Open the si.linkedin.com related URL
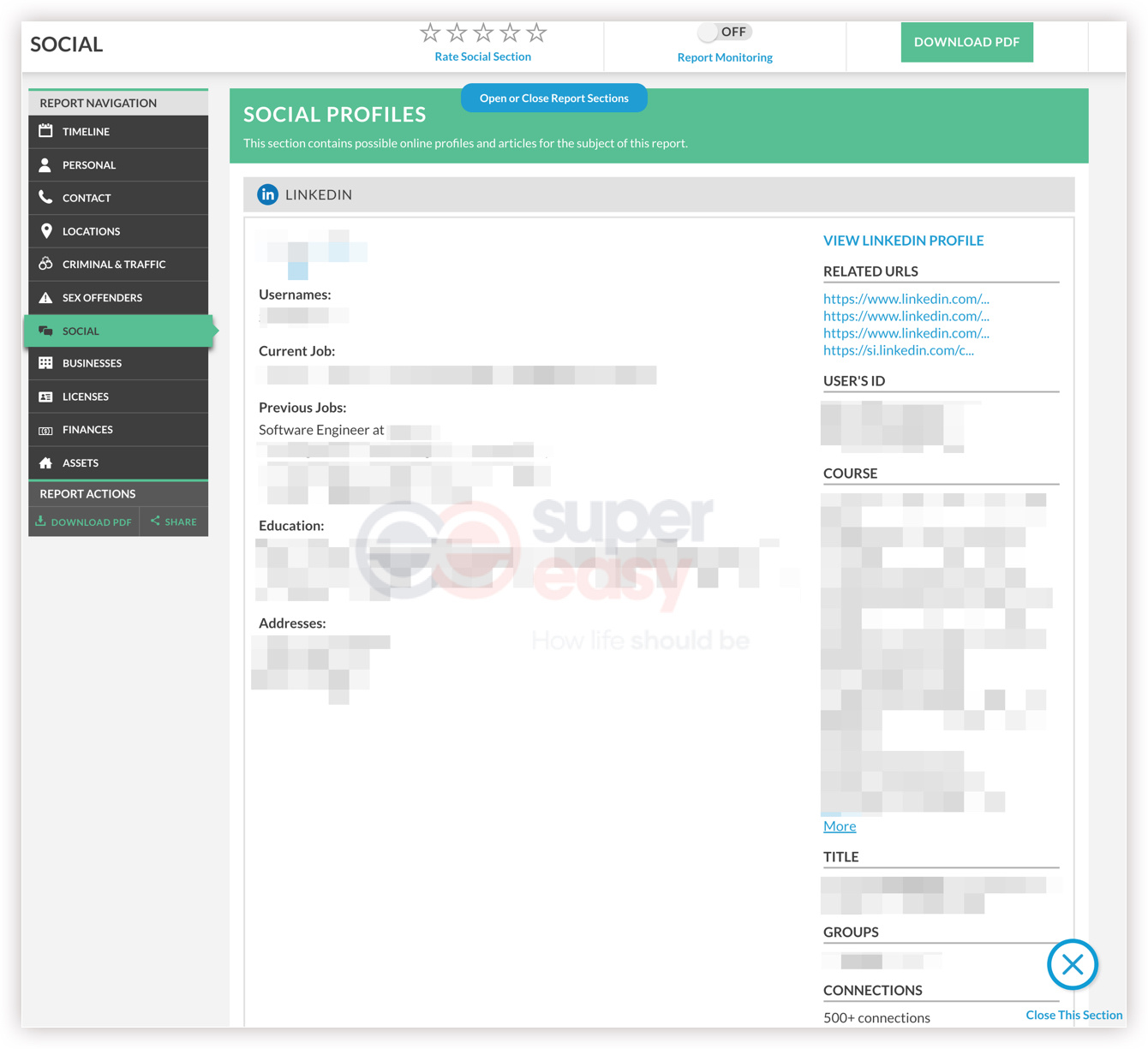This screenshot has width=1148, height=1049. pyautogui.click(x=899, y=350)
